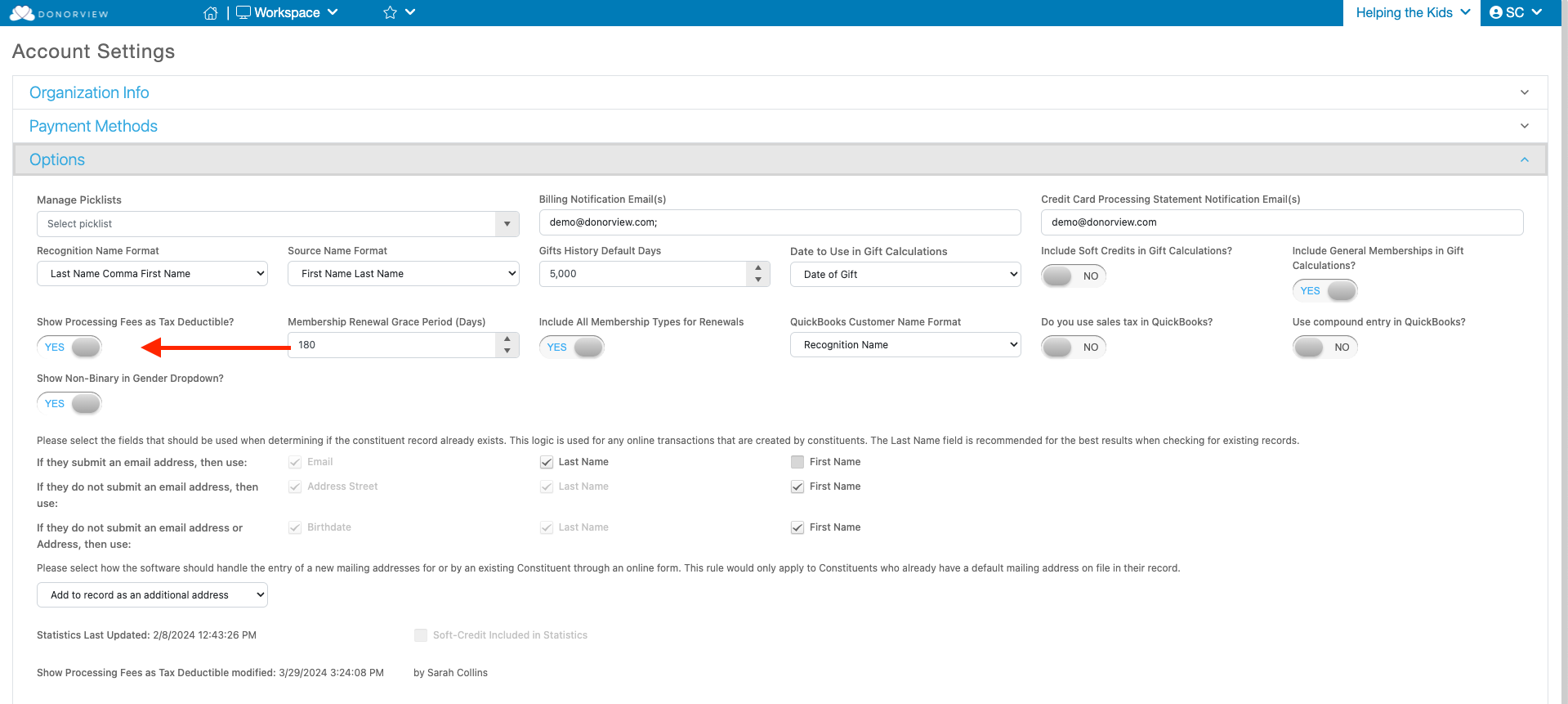
Task: Click the 'by Sarah Collins' text
Action: click(450, 673)
